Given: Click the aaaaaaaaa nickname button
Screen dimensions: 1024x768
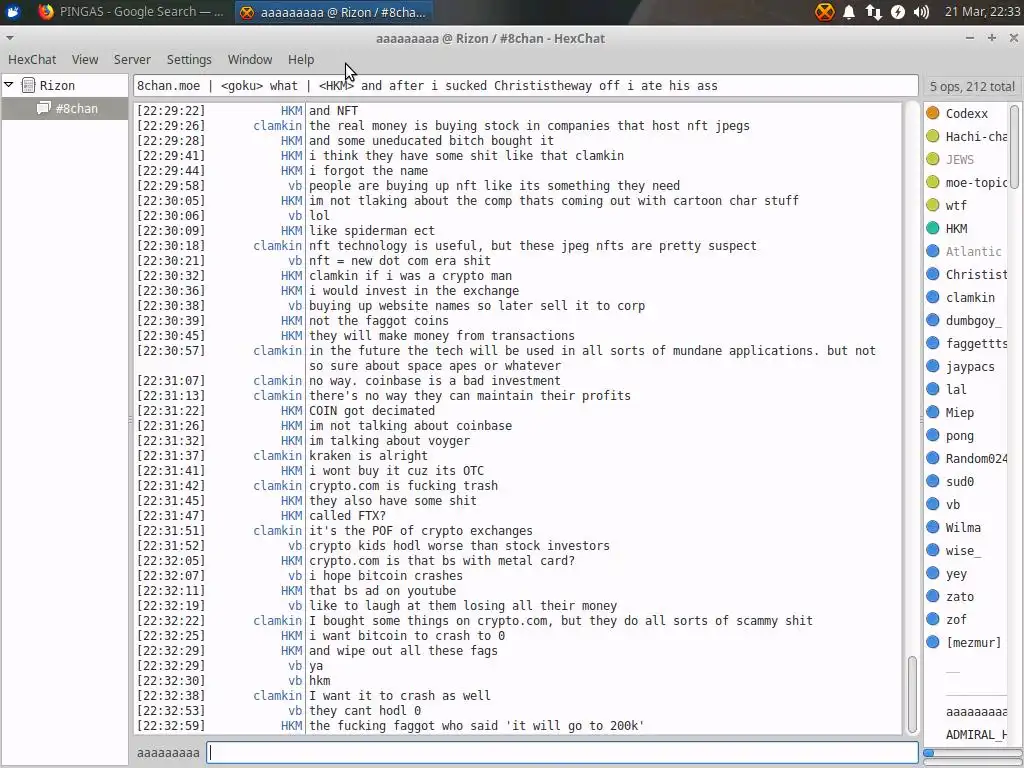Looking at the screenshot, I should click(168, 752).
